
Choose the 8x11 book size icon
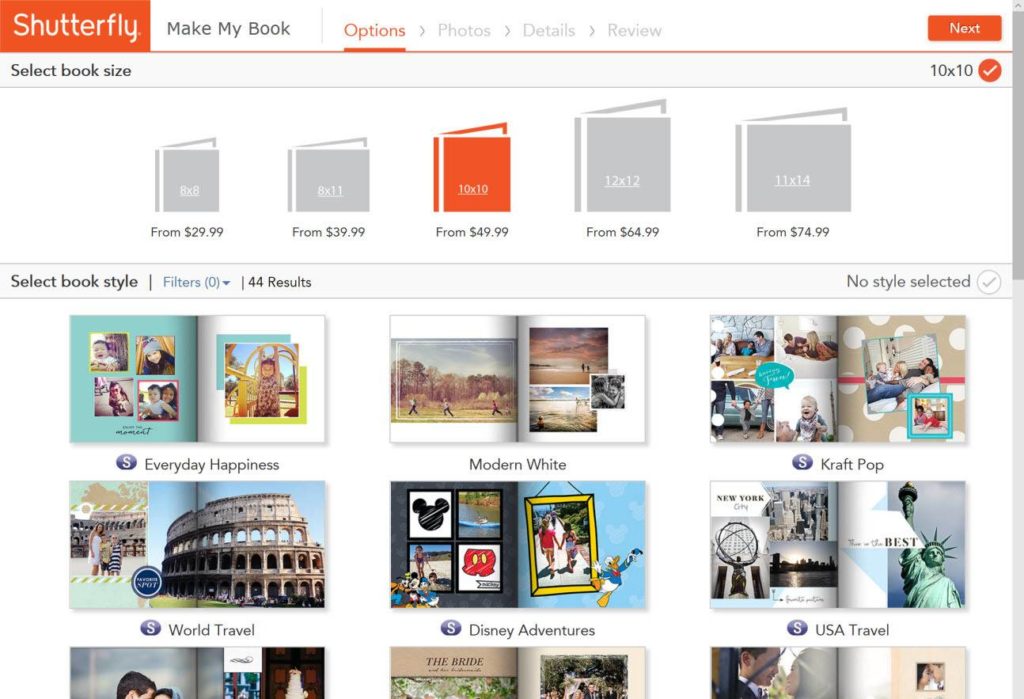pos(329,177)
